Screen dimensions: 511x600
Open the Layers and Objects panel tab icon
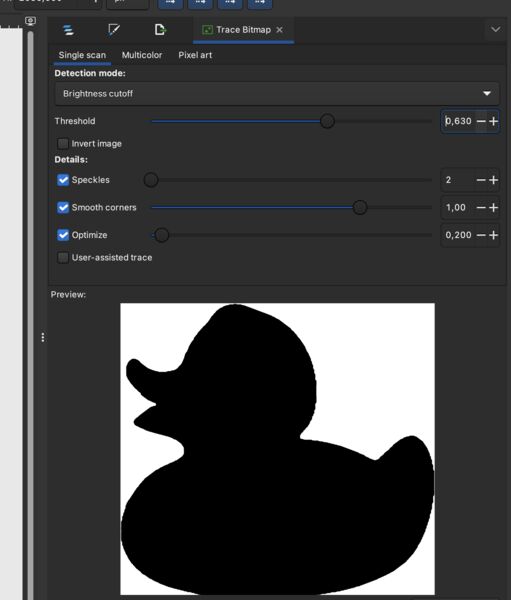click(68, 30)
